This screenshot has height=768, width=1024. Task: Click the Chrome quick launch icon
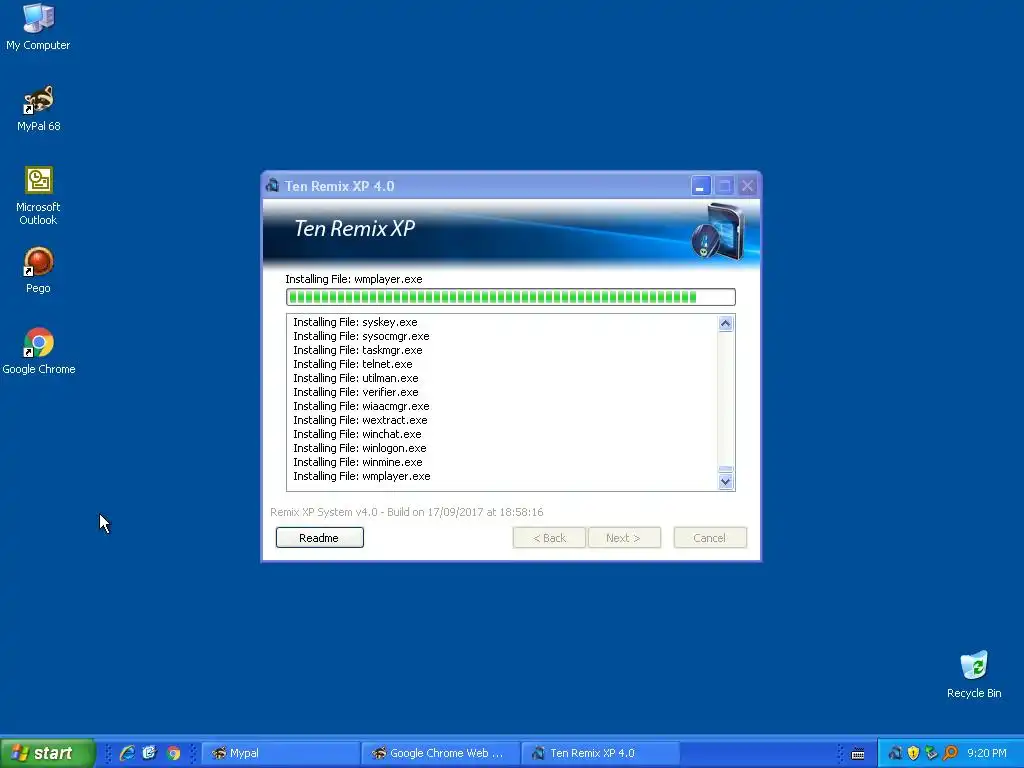point(173,753)
